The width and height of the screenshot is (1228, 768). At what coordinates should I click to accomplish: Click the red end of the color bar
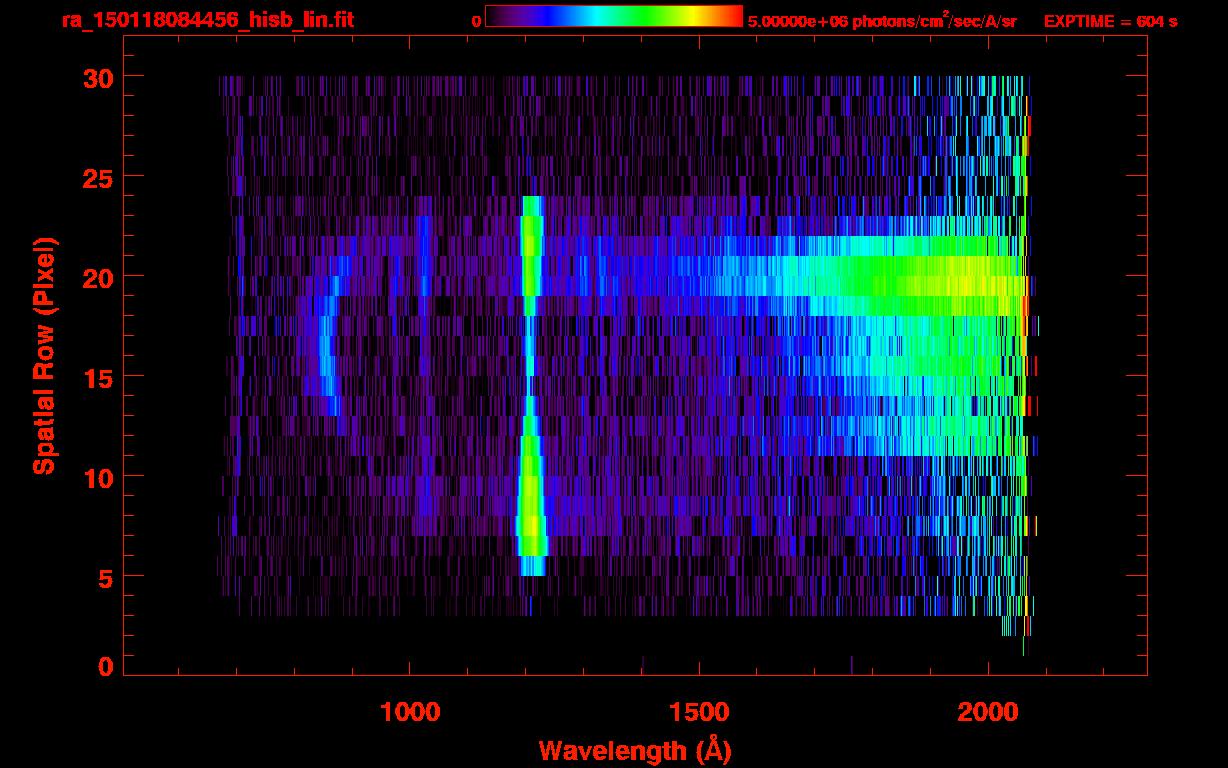click(x=735, y=16)
